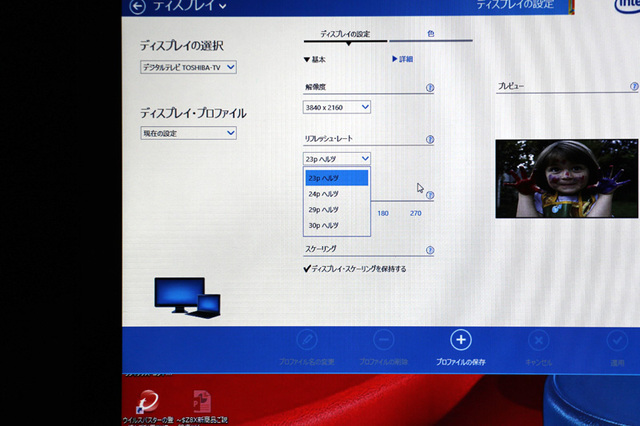This screenshot has height=426, width=640.
Task: Switch to the 色 tab
Action: 430,33
